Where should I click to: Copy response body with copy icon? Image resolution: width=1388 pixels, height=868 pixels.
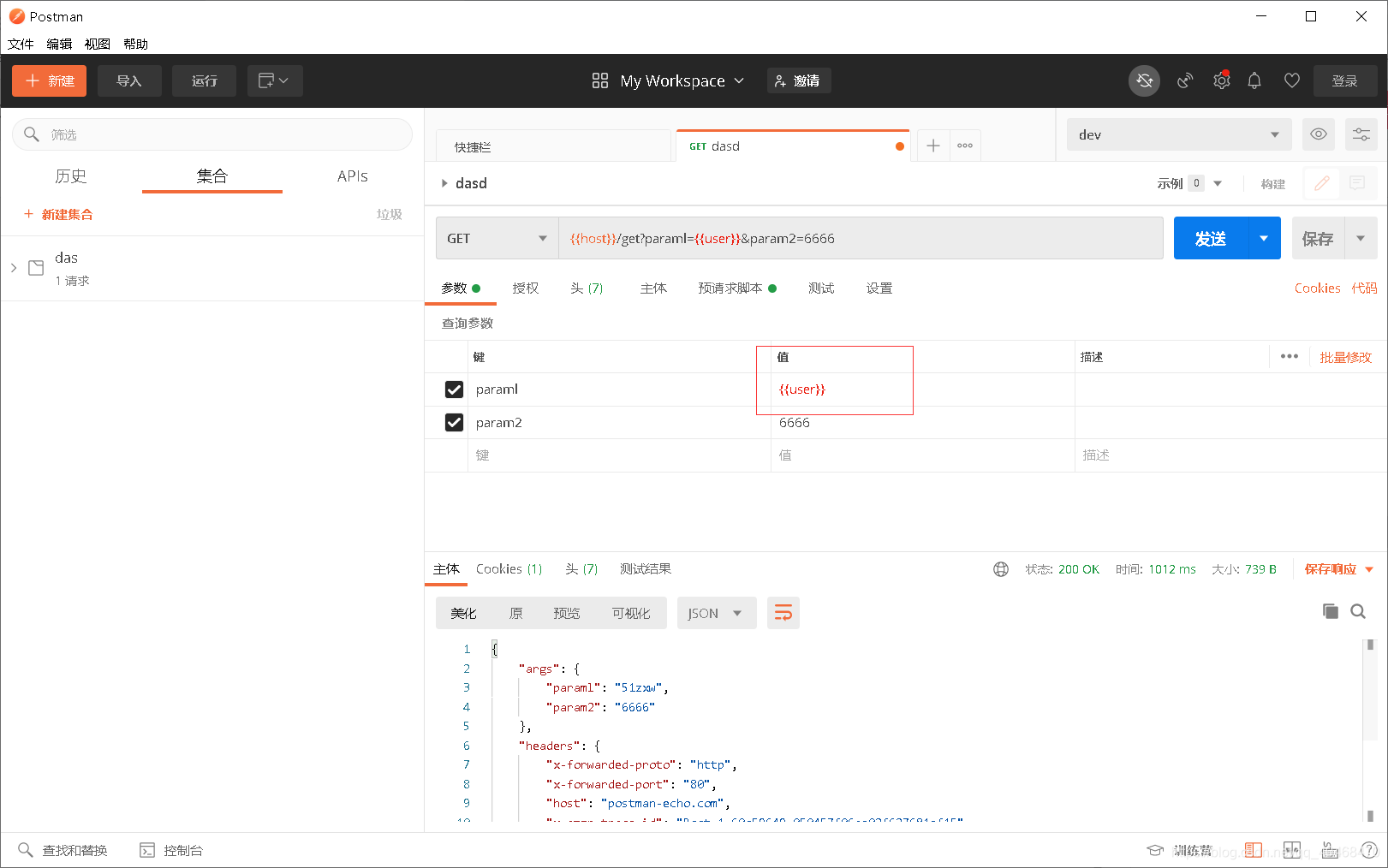1330,611
